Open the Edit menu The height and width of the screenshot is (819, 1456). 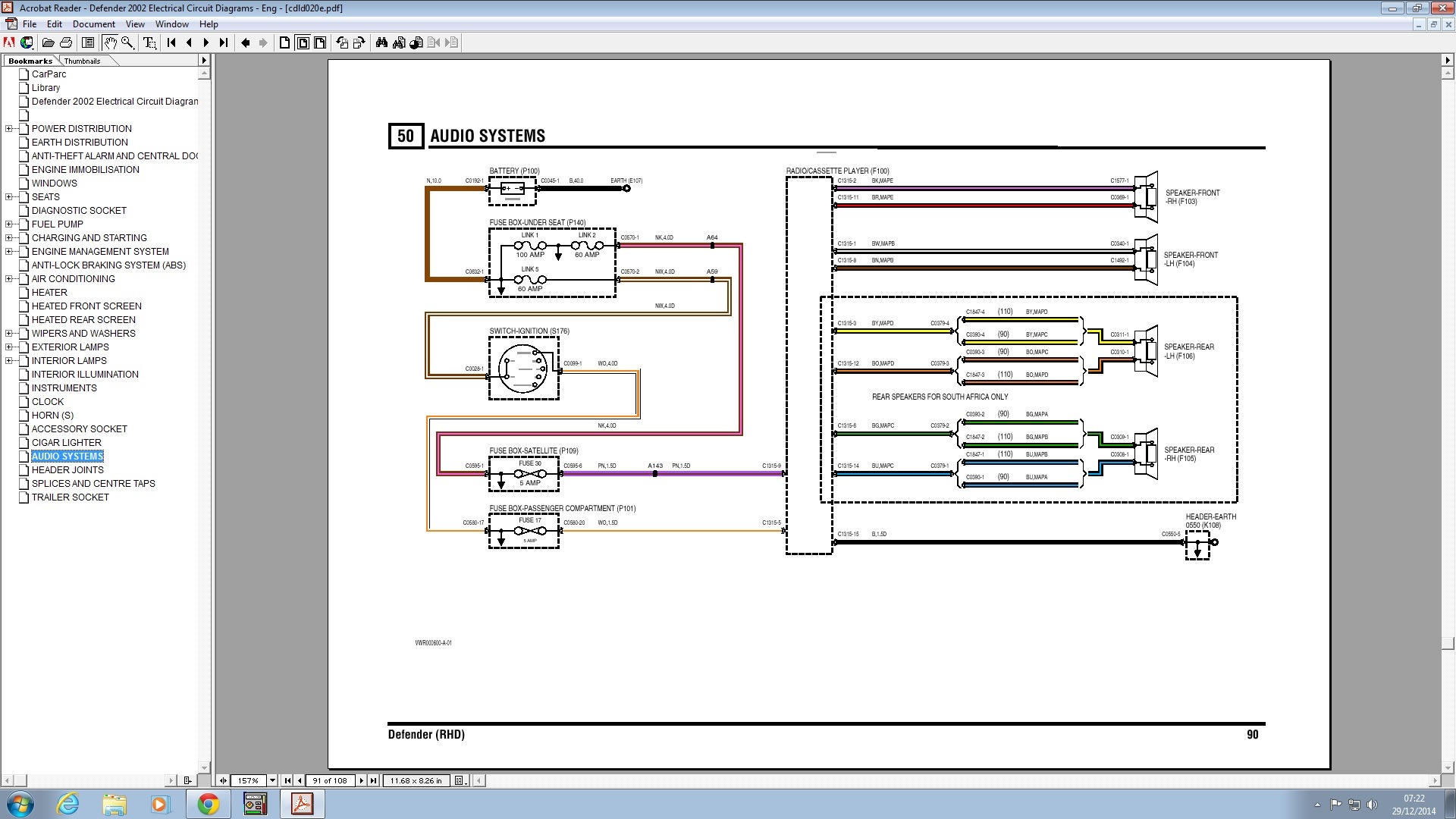tap(55, 24)
